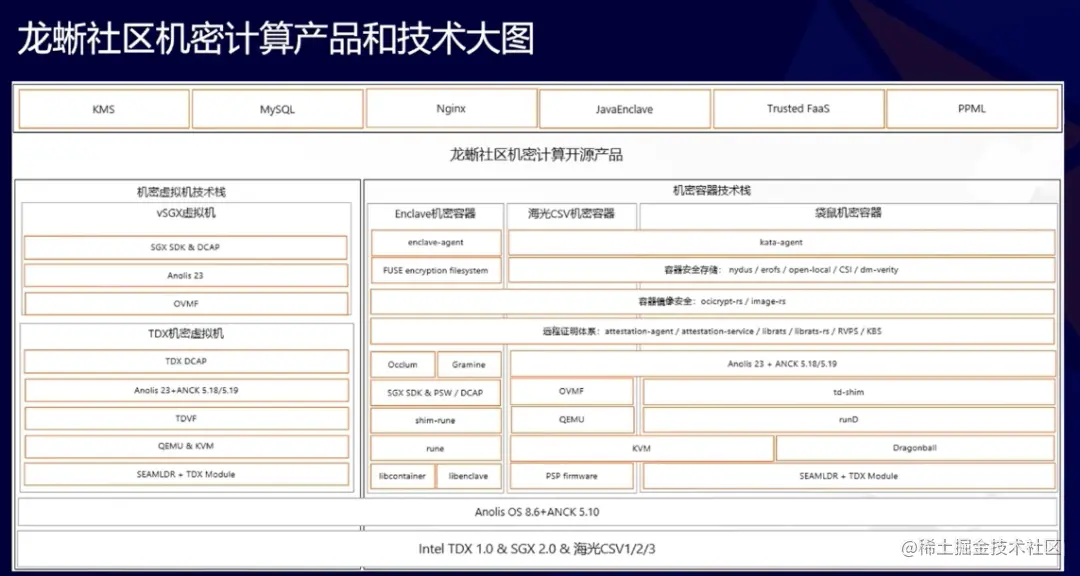Viewport: 1080px width, 576px height.
Task: Click OVMF box in 海光CSV机密容器 column
Action: point(572,391)
